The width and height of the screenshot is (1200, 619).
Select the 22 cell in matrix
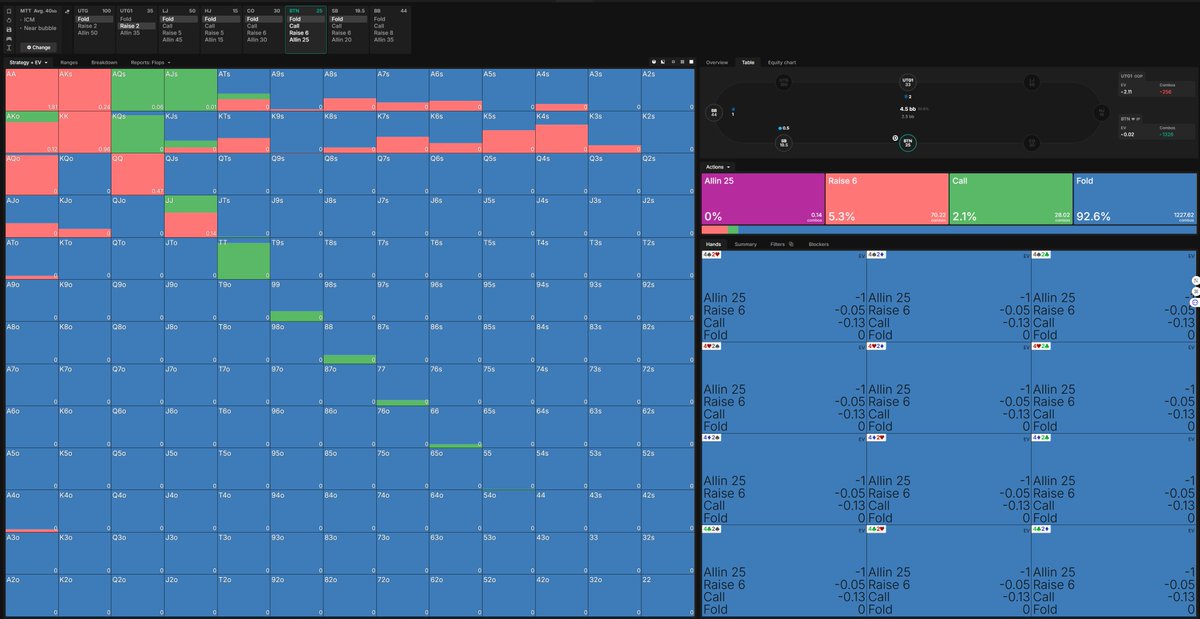pyautogui.click(x=668, y=594)
